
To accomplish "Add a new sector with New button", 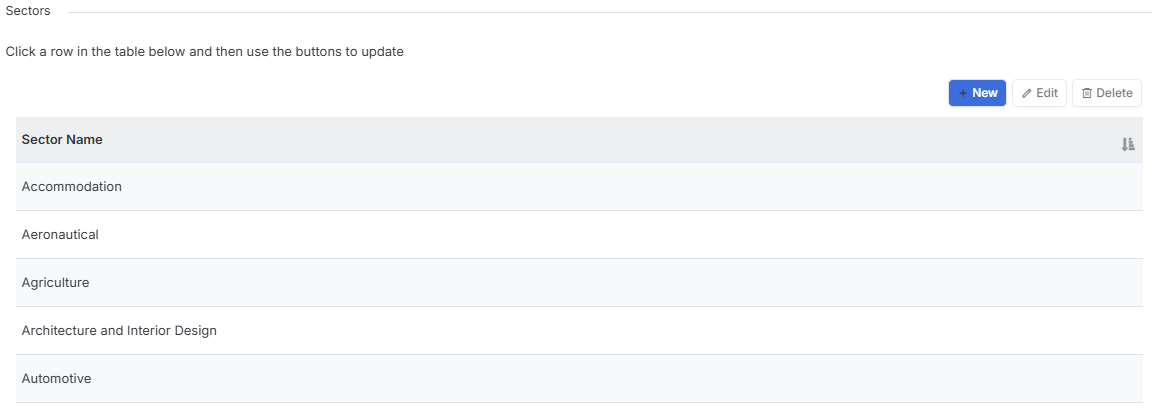I will pyautogui.click(x=977, y=93).
